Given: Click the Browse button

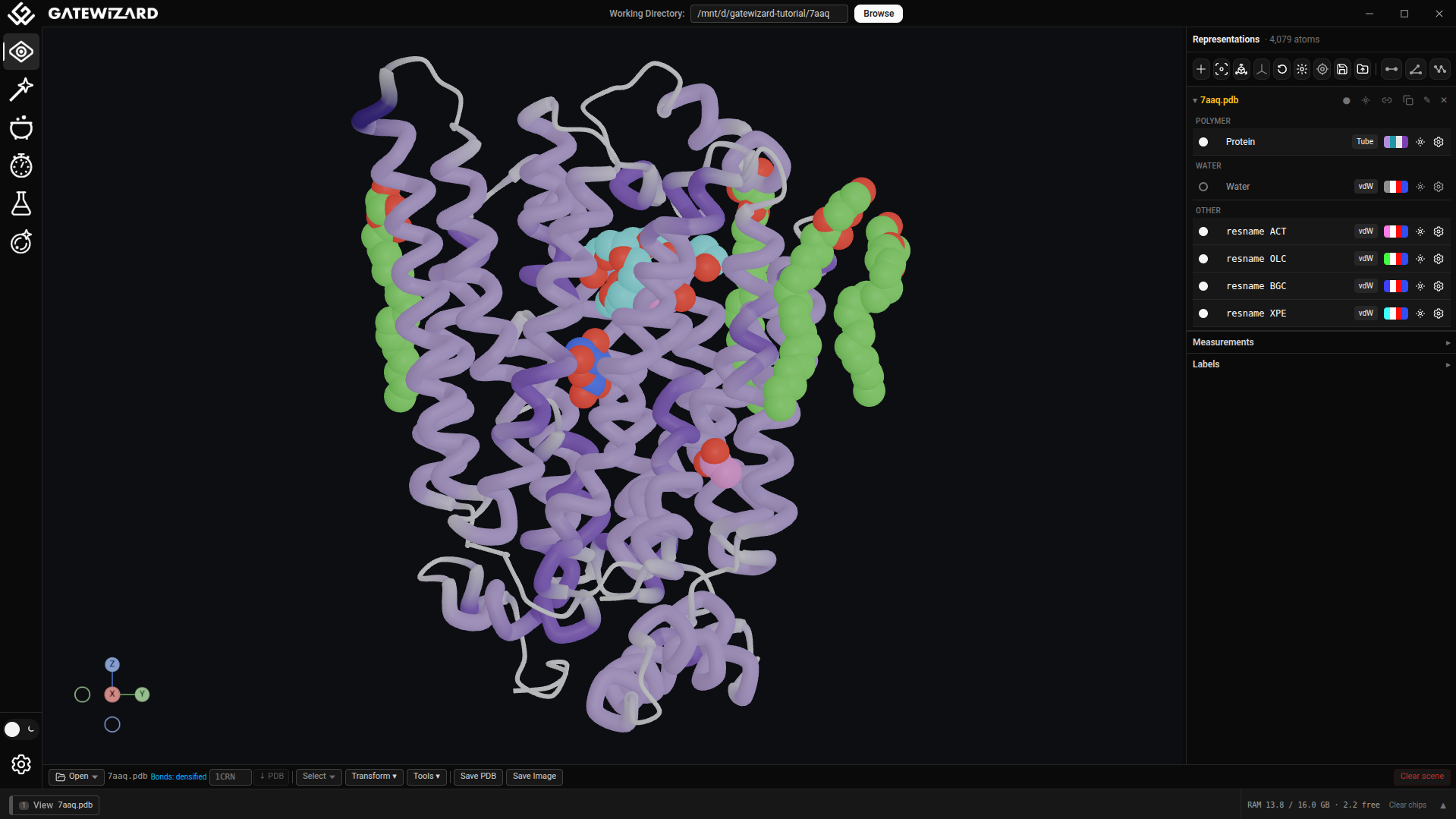Looking at the screenshot, I should pyautogui.click(x=879, y=14).
